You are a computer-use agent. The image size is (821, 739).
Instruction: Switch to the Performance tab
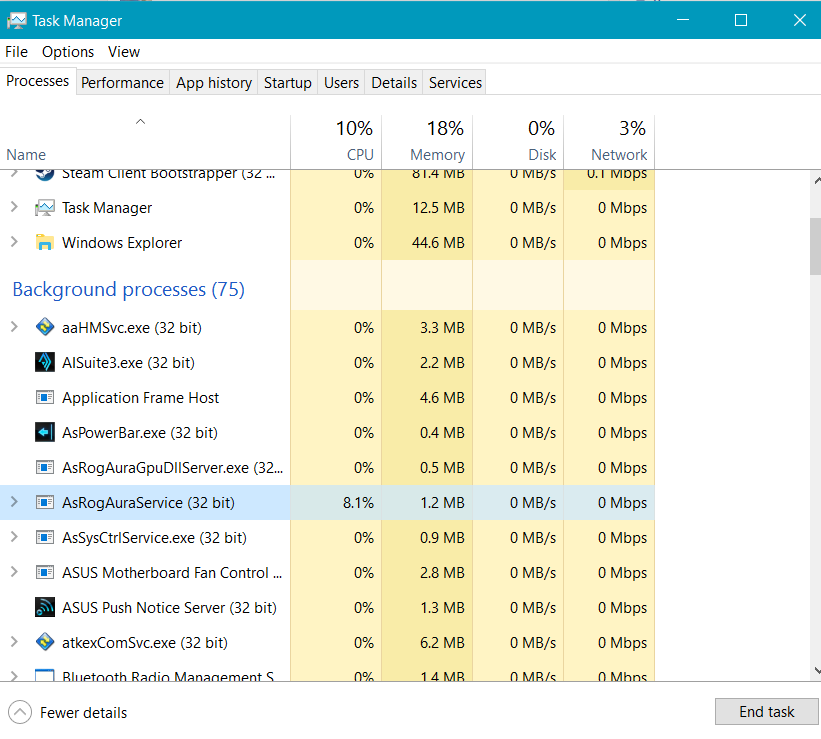123,83
